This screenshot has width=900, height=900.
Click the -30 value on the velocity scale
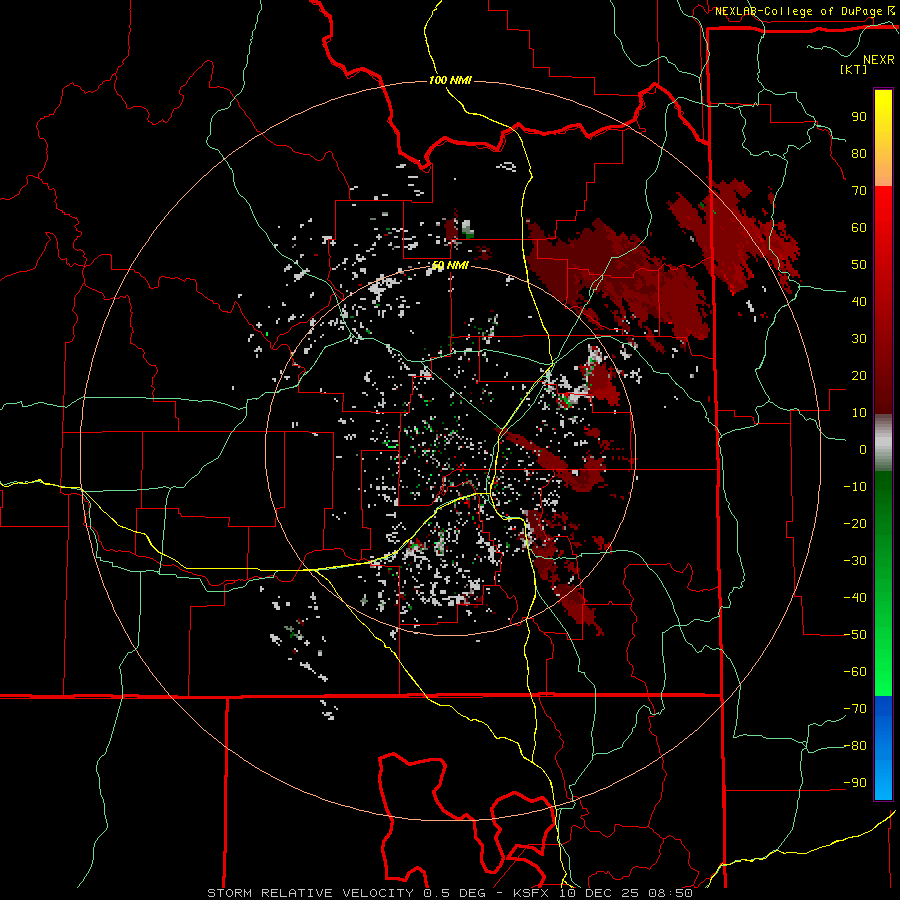click(855, 561)
